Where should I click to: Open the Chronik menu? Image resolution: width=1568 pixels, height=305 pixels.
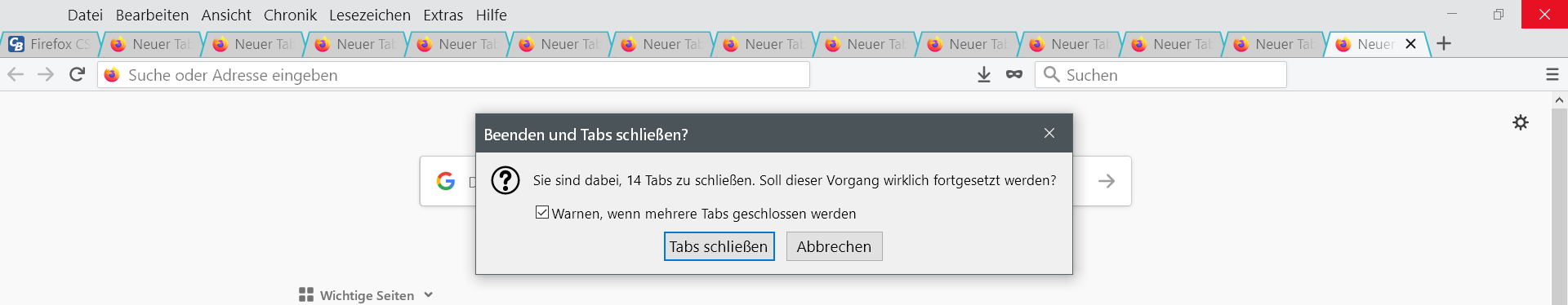(x=290, y=15)
